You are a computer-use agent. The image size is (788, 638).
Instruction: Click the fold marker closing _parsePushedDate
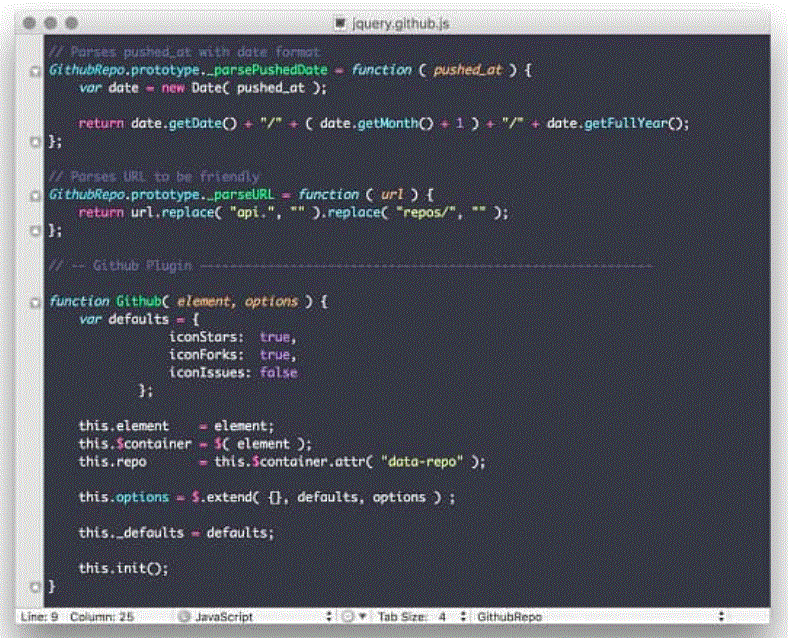(x=35, y=142)
